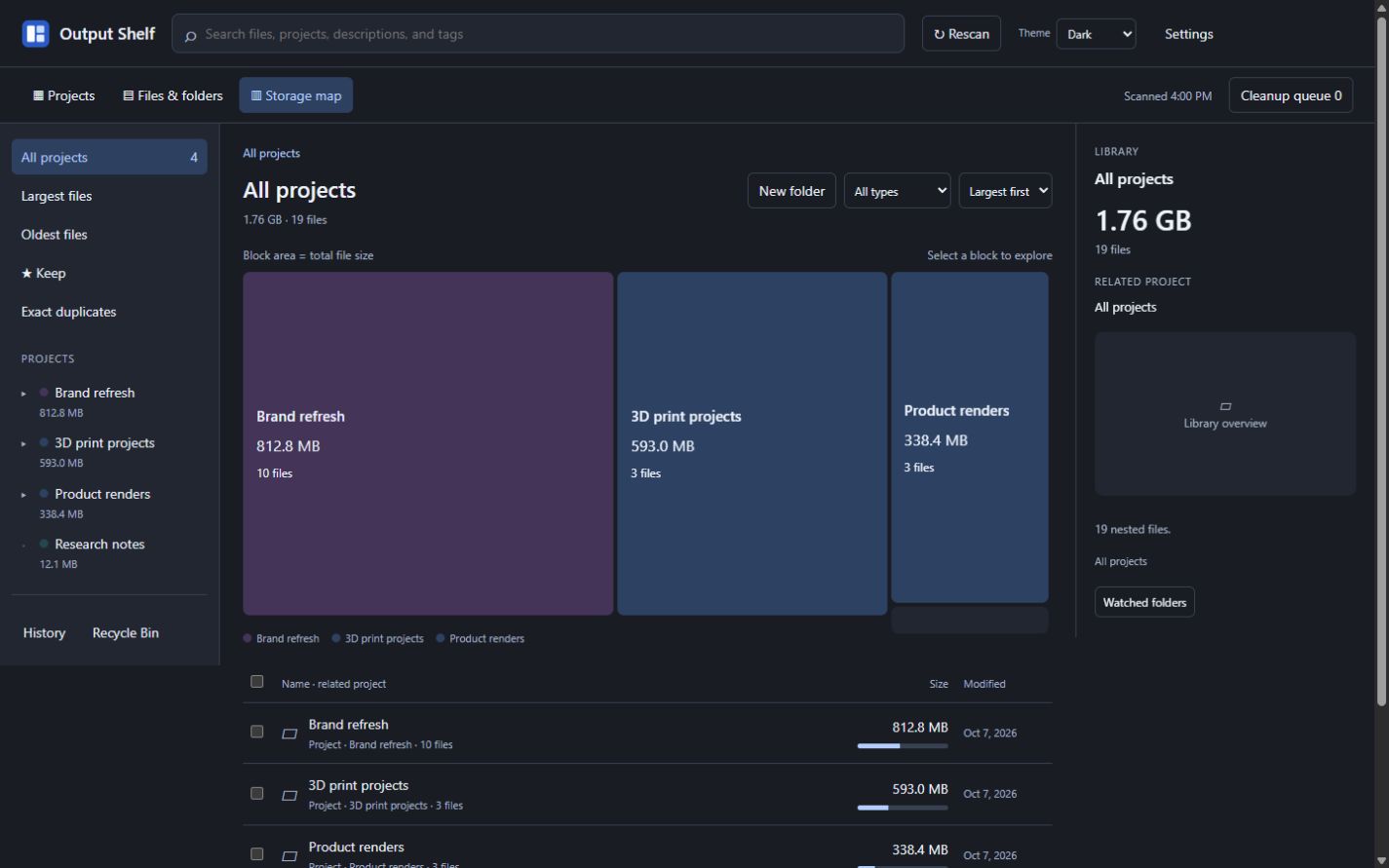This screenshot has width=1389, height=868.
Task: Click the folder icon in the 3D print projects row
Action: 289,795
